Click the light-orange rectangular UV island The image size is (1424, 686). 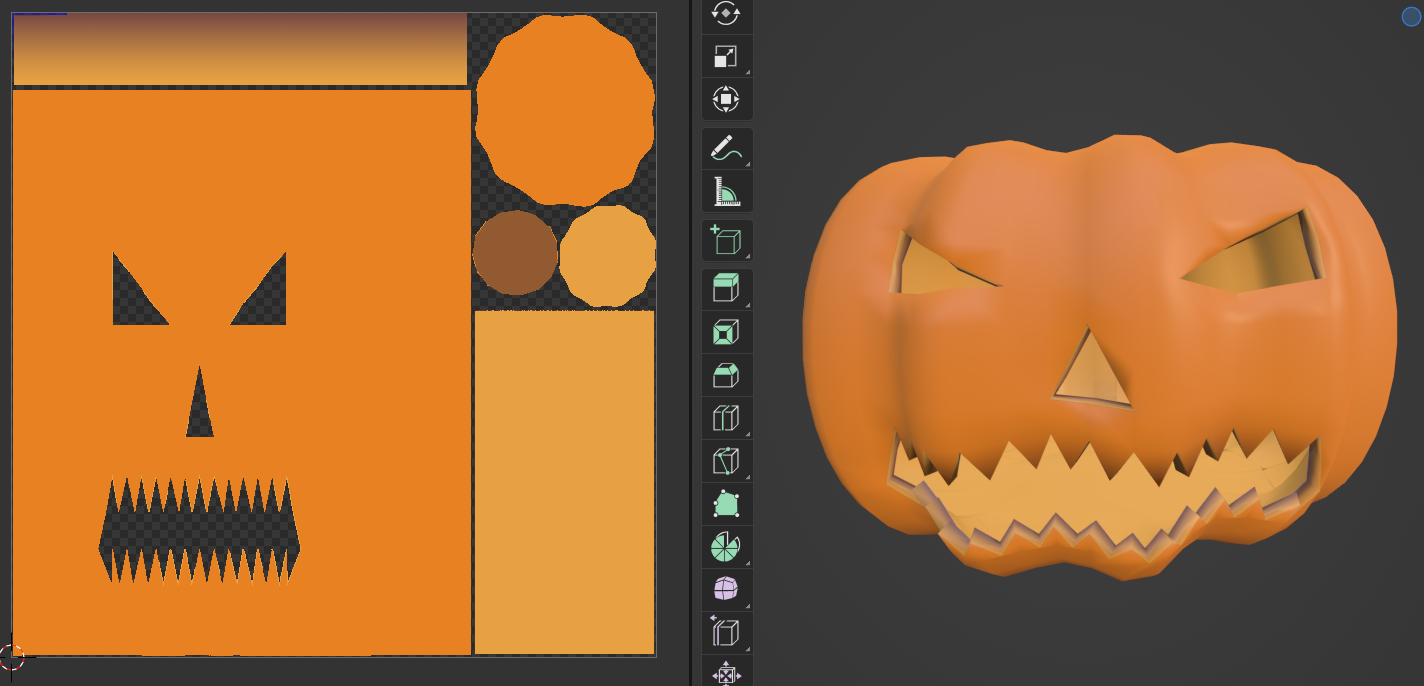(564, 482)
